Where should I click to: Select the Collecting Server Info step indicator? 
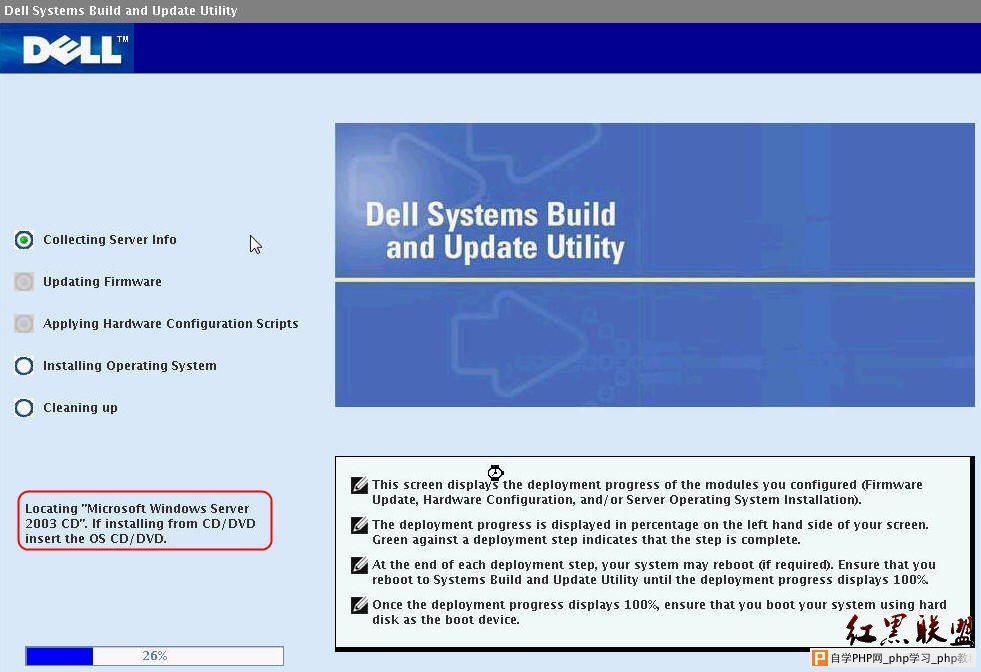pos(24,240)
